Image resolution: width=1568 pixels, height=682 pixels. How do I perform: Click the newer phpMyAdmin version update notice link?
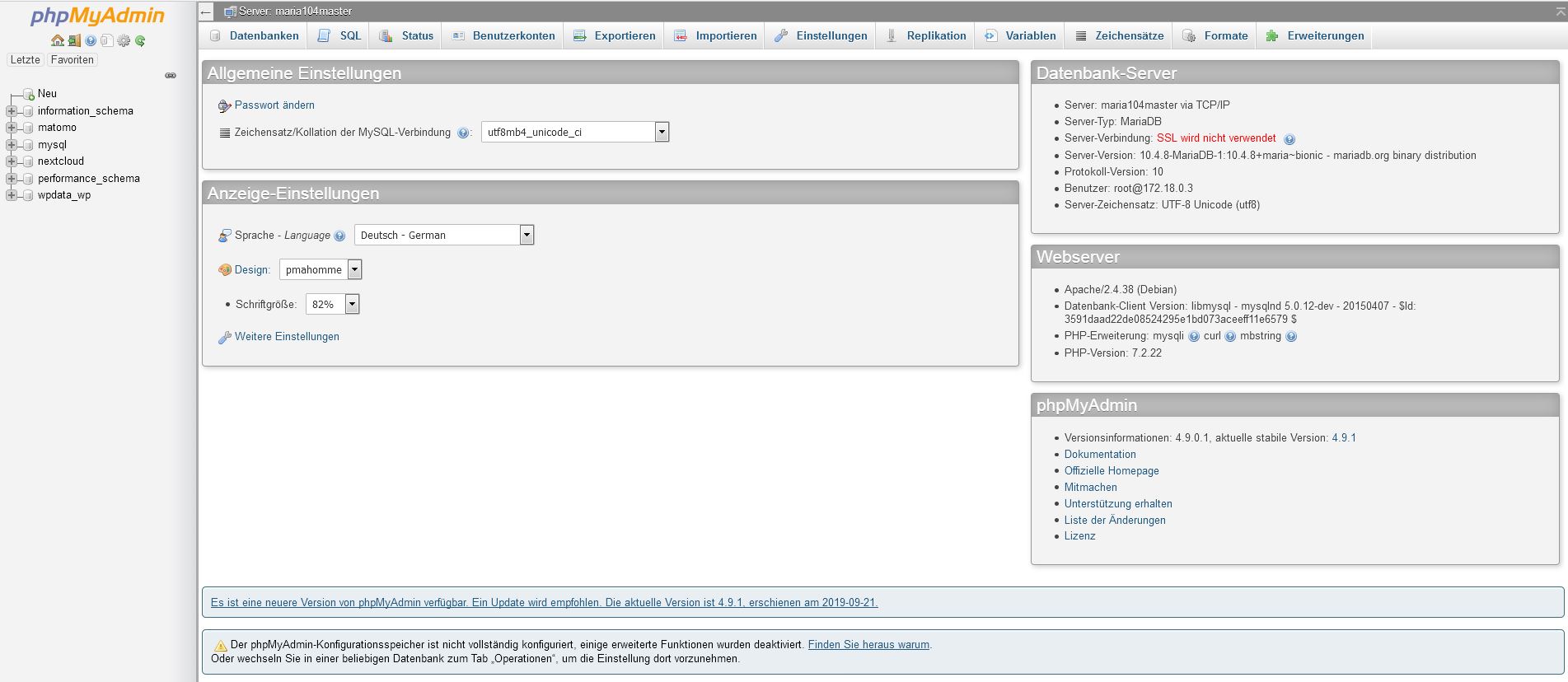coord(544,603)
